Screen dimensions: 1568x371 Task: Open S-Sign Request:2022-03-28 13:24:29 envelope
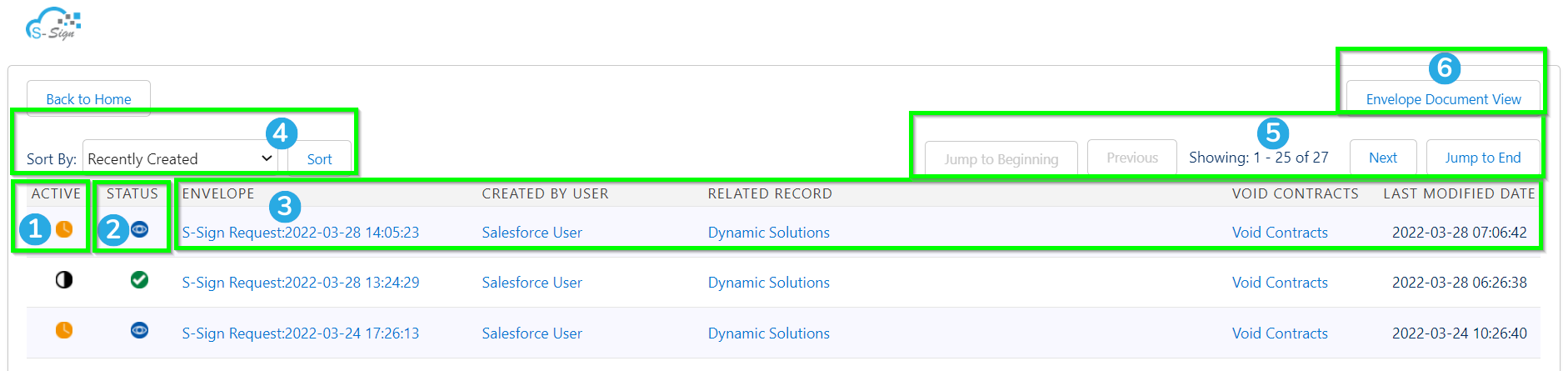click(x=301, y=283)
